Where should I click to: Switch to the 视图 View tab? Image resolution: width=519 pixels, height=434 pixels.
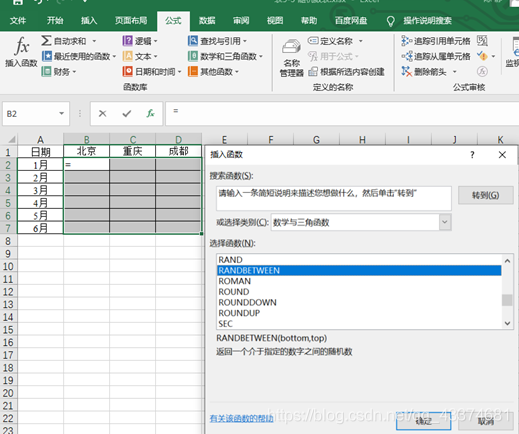coord(275,21)
